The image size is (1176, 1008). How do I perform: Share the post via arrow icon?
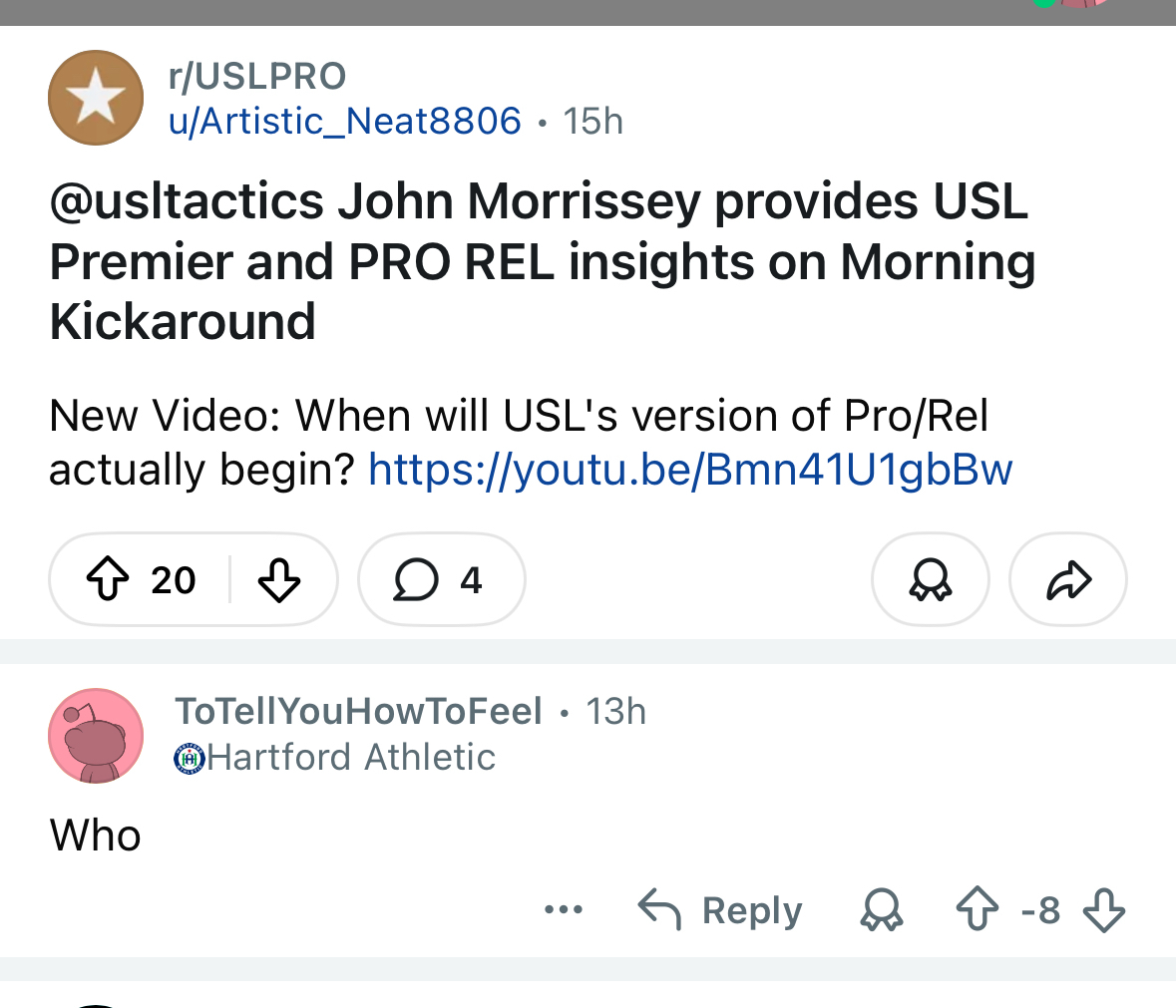tap(1068, 579)
